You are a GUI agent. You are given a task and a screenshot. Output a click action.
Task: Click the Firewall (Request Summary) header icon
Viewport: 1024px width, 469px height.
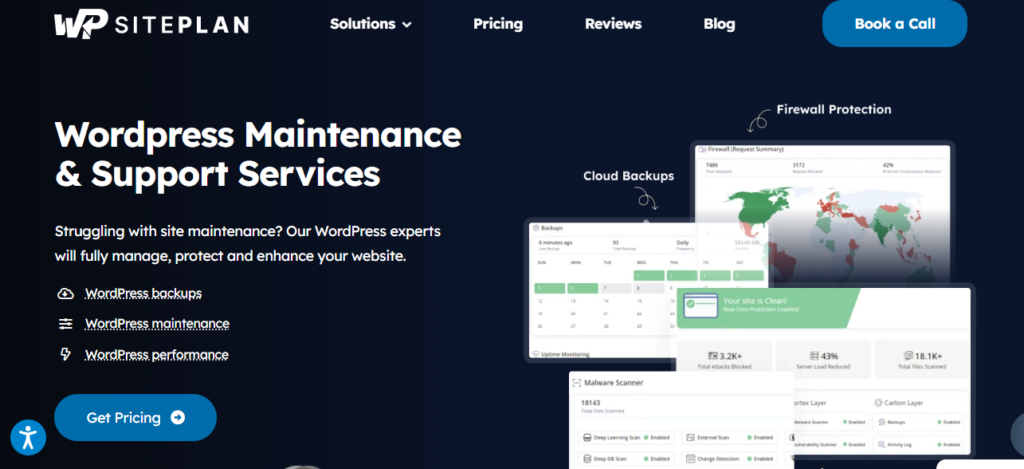pyautogui.click(x=702, y=150)
